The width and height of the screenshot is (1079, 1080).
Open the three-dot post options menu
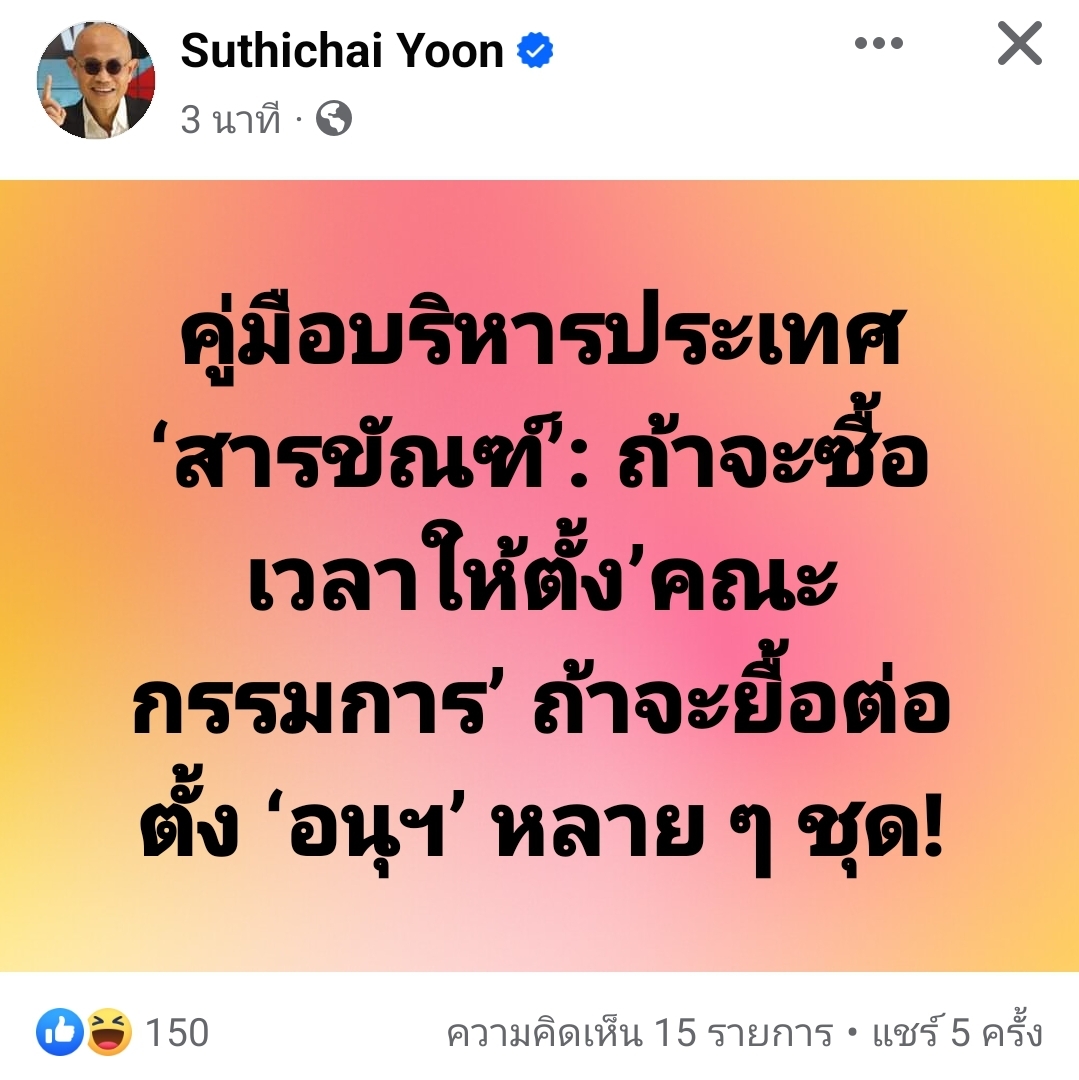click(x=879, y=43)
